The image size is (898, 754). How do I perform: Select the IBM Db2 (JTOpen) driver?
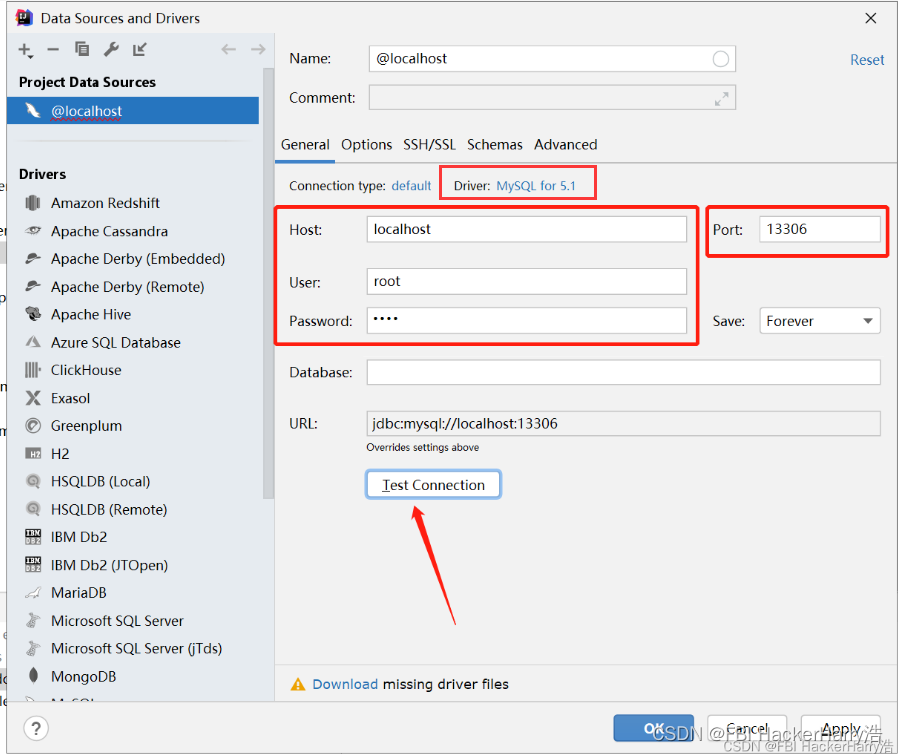pyautogui.click(x=109, y=565)
